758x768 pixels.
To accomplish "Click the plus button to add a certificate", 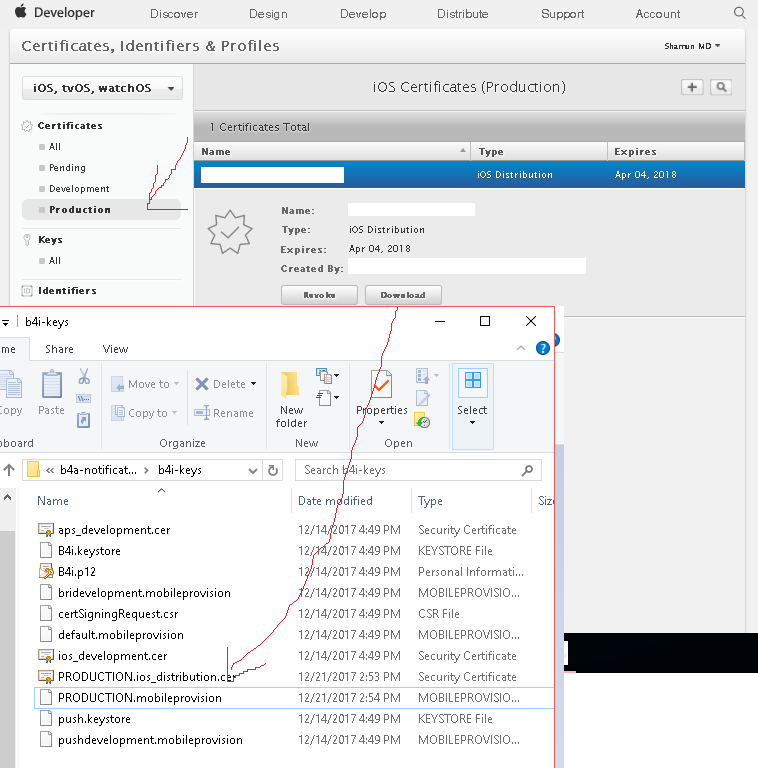I will (x=692, y=87).
